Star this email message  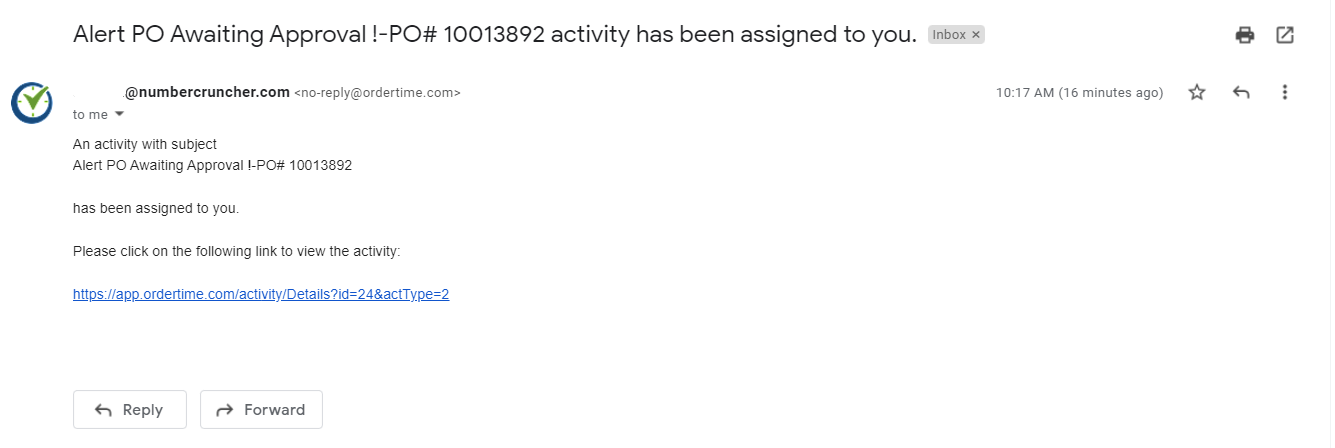pyautogui.click(x=1197, y=92)
